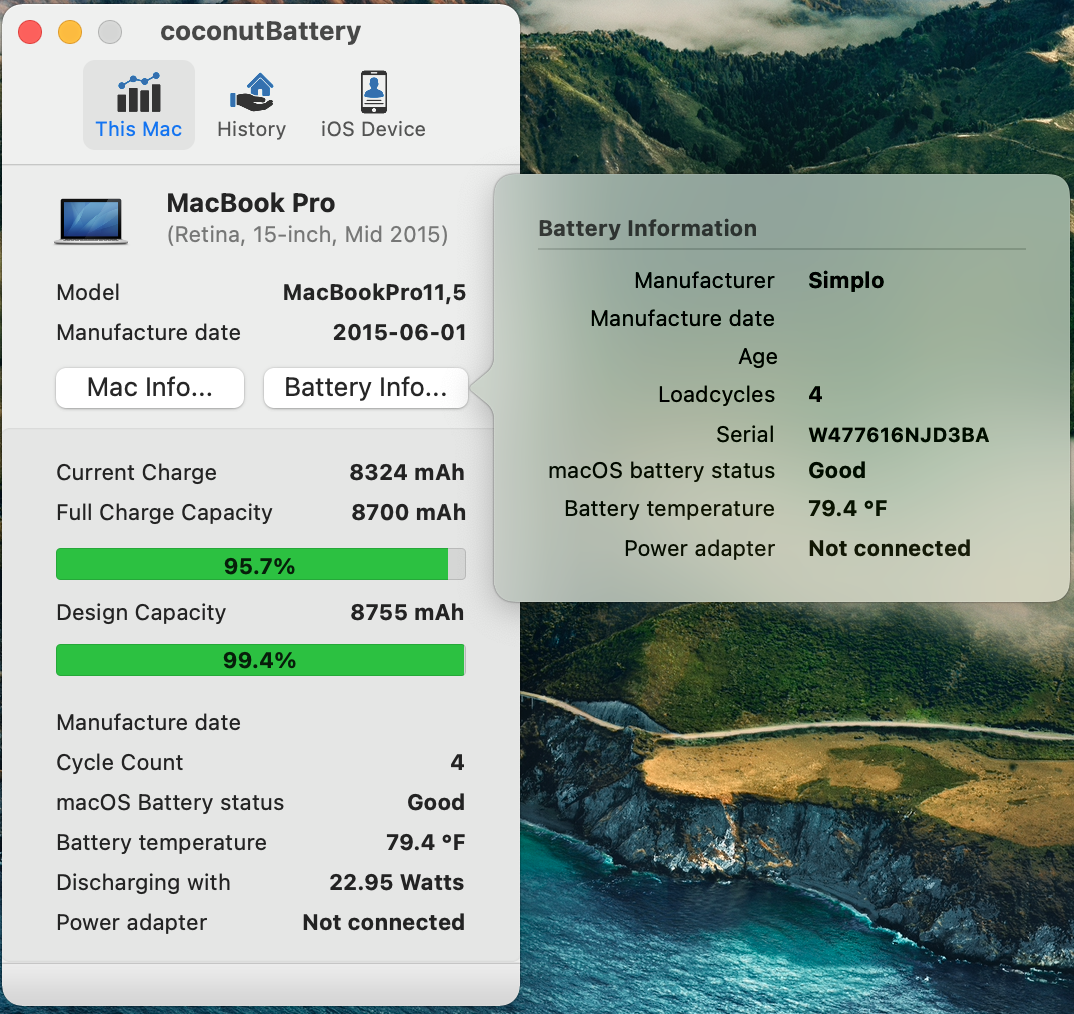This screenshot has width=1074, height=1014.
Task: Open the Mac Info... button
Action: (x=150, y=387)
